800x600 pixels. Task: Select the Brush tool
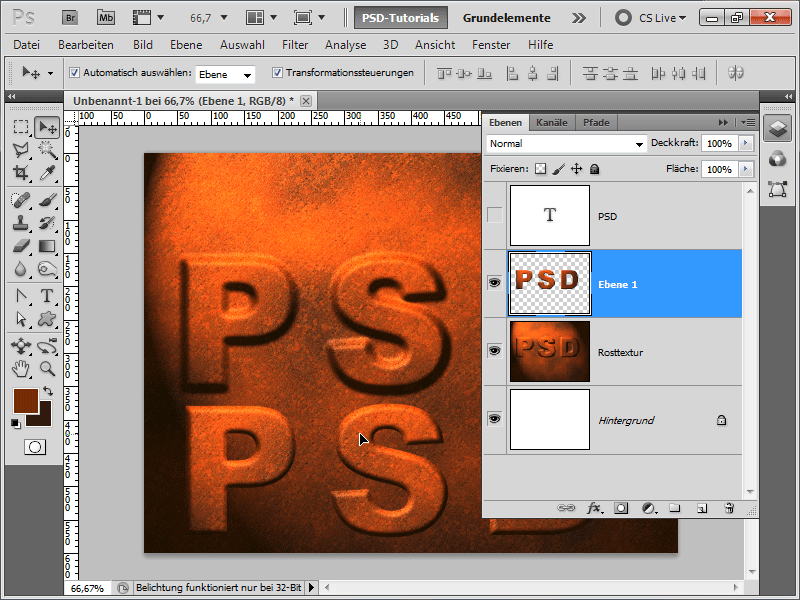(47, 200)
